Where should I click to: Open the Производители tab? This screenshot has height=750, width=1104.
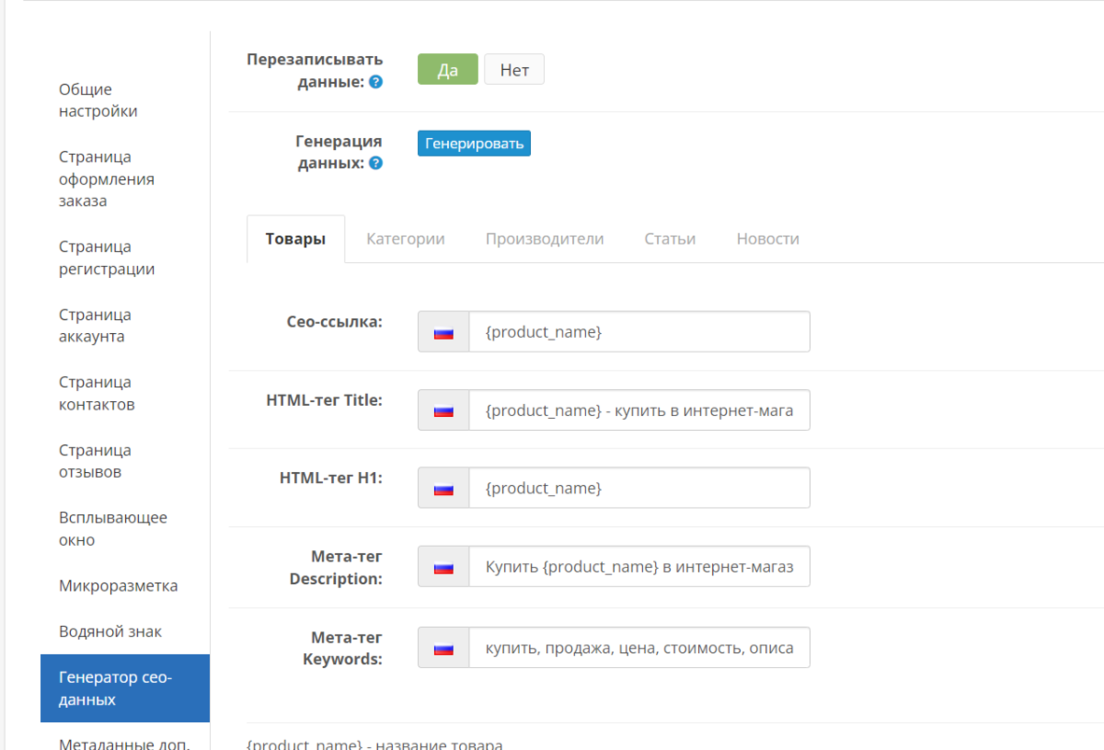click(x=544, y=239)
